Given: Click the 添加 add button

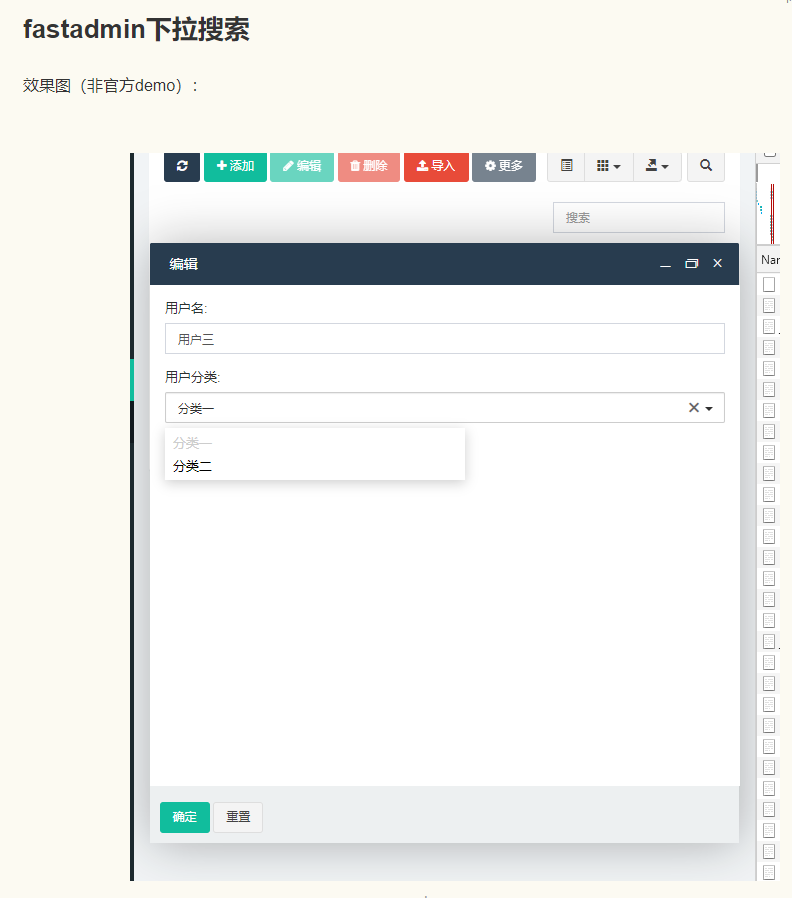Looking at the screenshot, I should [235, 167].
